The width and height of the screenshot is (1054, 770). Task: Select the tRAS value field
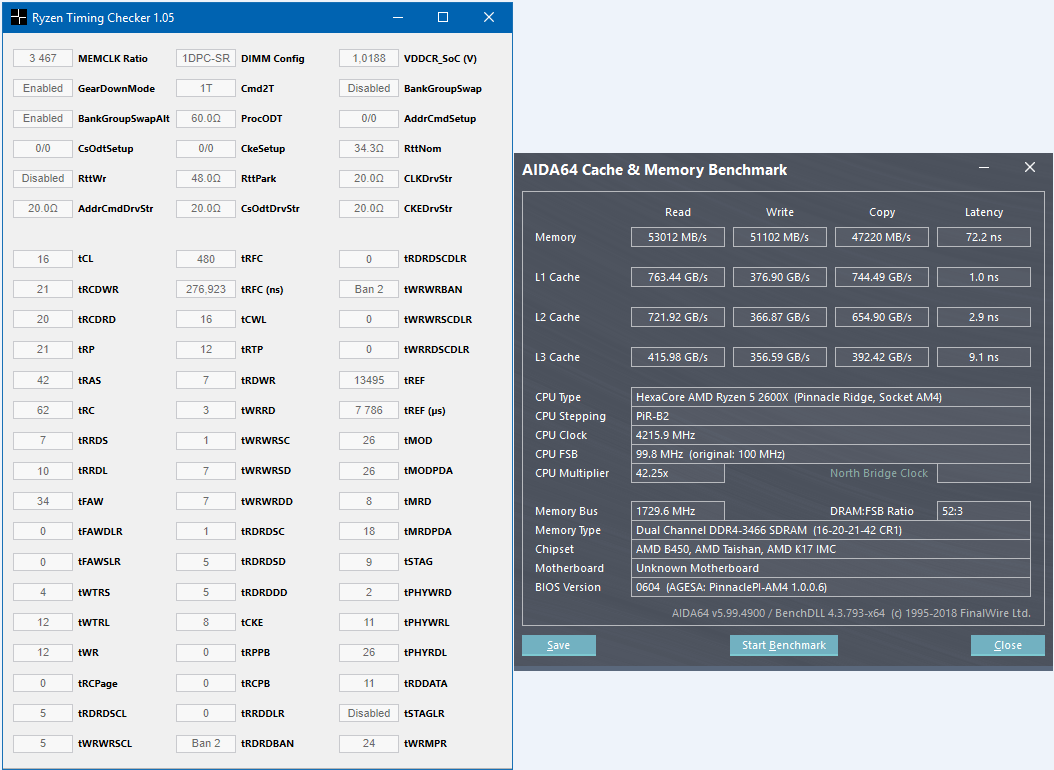(43, 380)
